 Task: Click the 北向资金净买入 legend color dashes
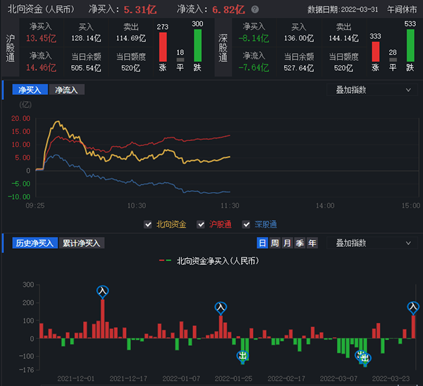point(165,261)
